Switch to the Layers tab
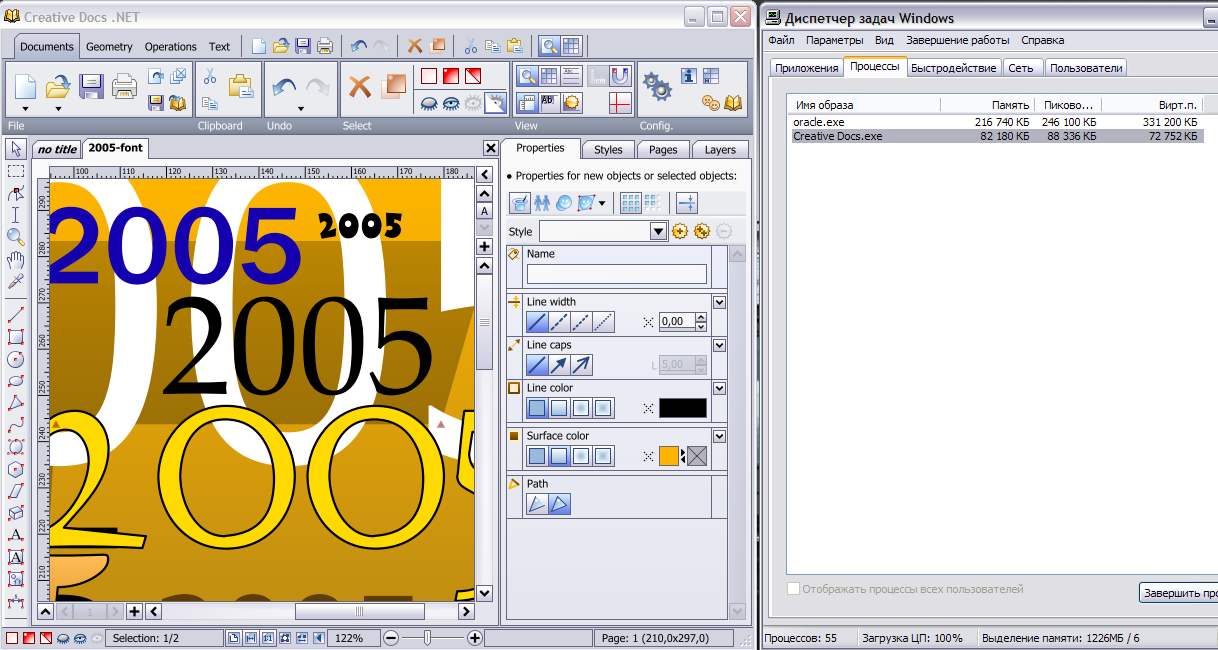The height and width of the screenshot is (650, 1218). (x=719, y=150)
